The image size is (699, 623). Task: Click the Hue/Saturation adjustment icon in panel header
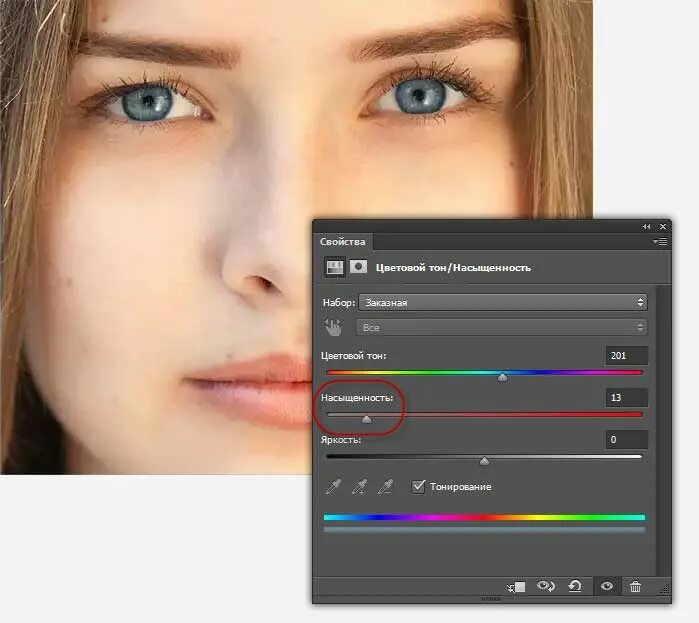pyautogui.click(x=335, y=267)
